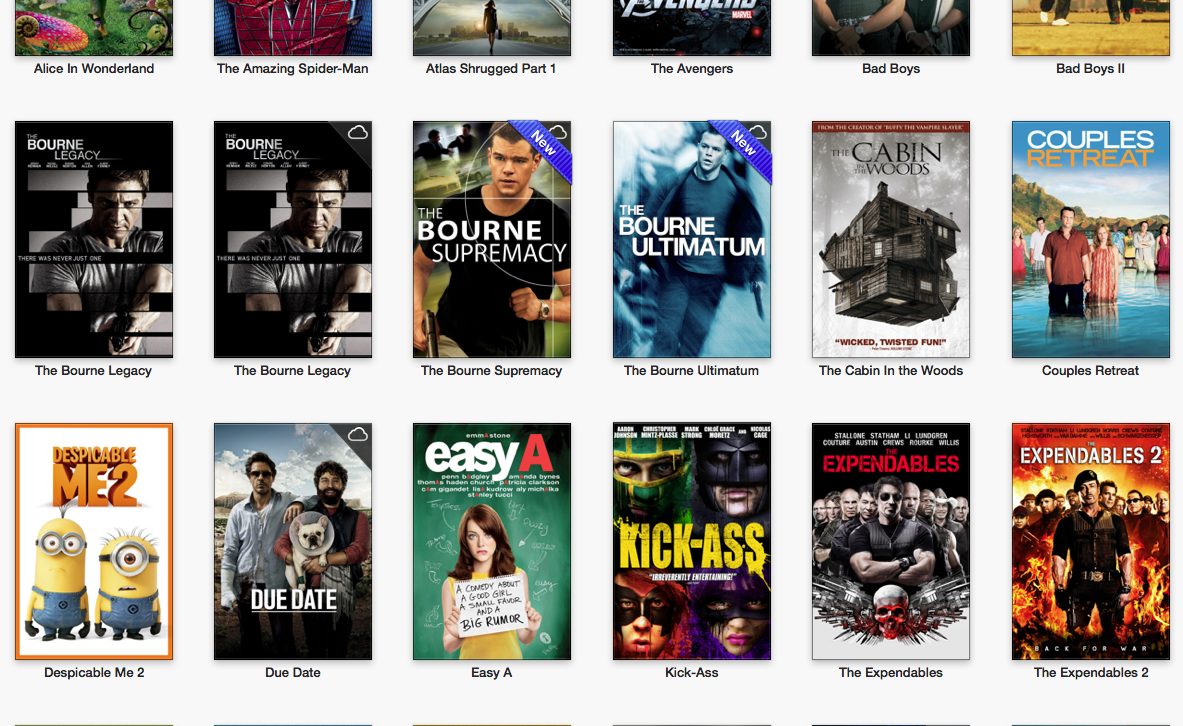The width and height of the screenshot is (1183, 726).
Task: Click the New ribbon on The Bourne Ultimatum
Action: click(742, 149)
